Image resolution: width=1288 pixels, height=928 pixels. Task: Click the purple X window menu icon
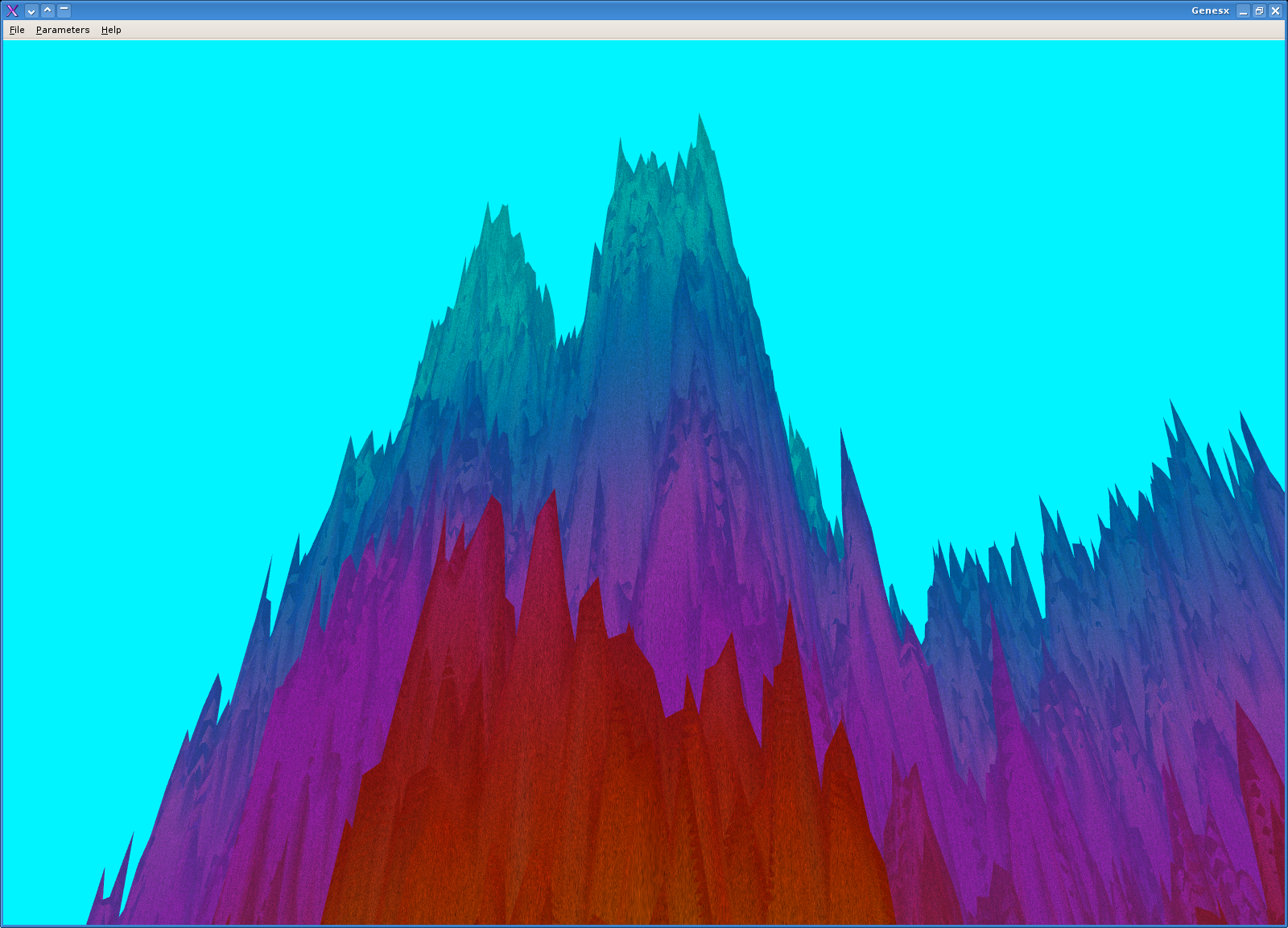(x=12, y=10)
